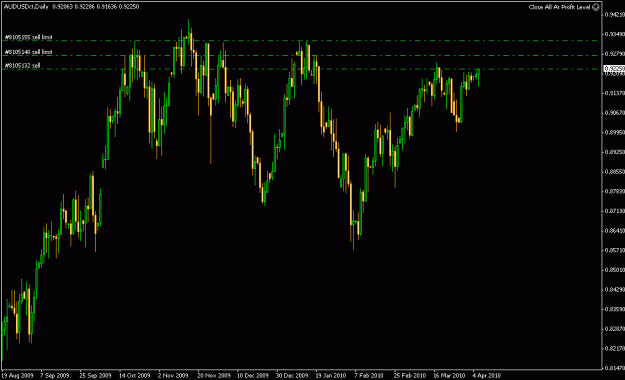Image resolution: width=625 pixels, height=380 pixels.
Task: Click the 'AUDUSDct,Daily' chart title text
Action: pyautogui.click(x=26, y=6)
